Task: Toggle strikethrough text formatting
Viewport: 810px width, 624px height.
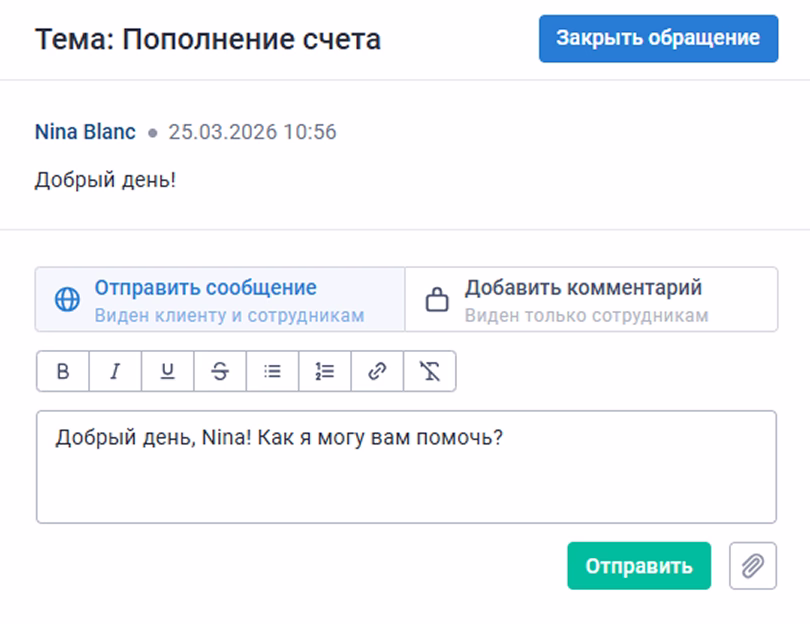Action: tap(220, 371)
